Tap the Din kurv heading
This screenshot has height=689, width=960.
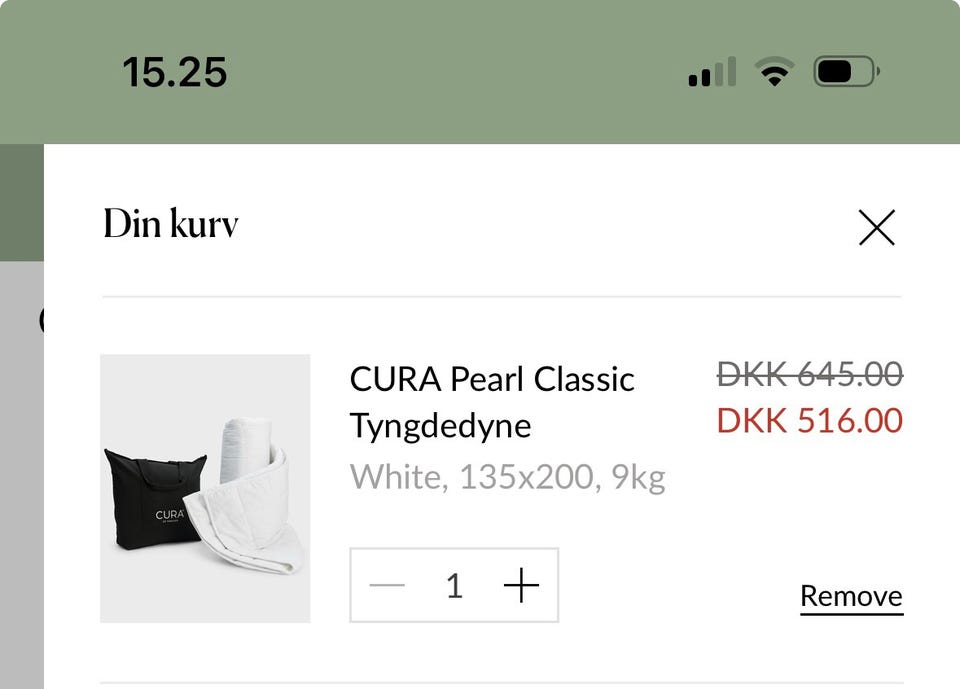(171, 225)
